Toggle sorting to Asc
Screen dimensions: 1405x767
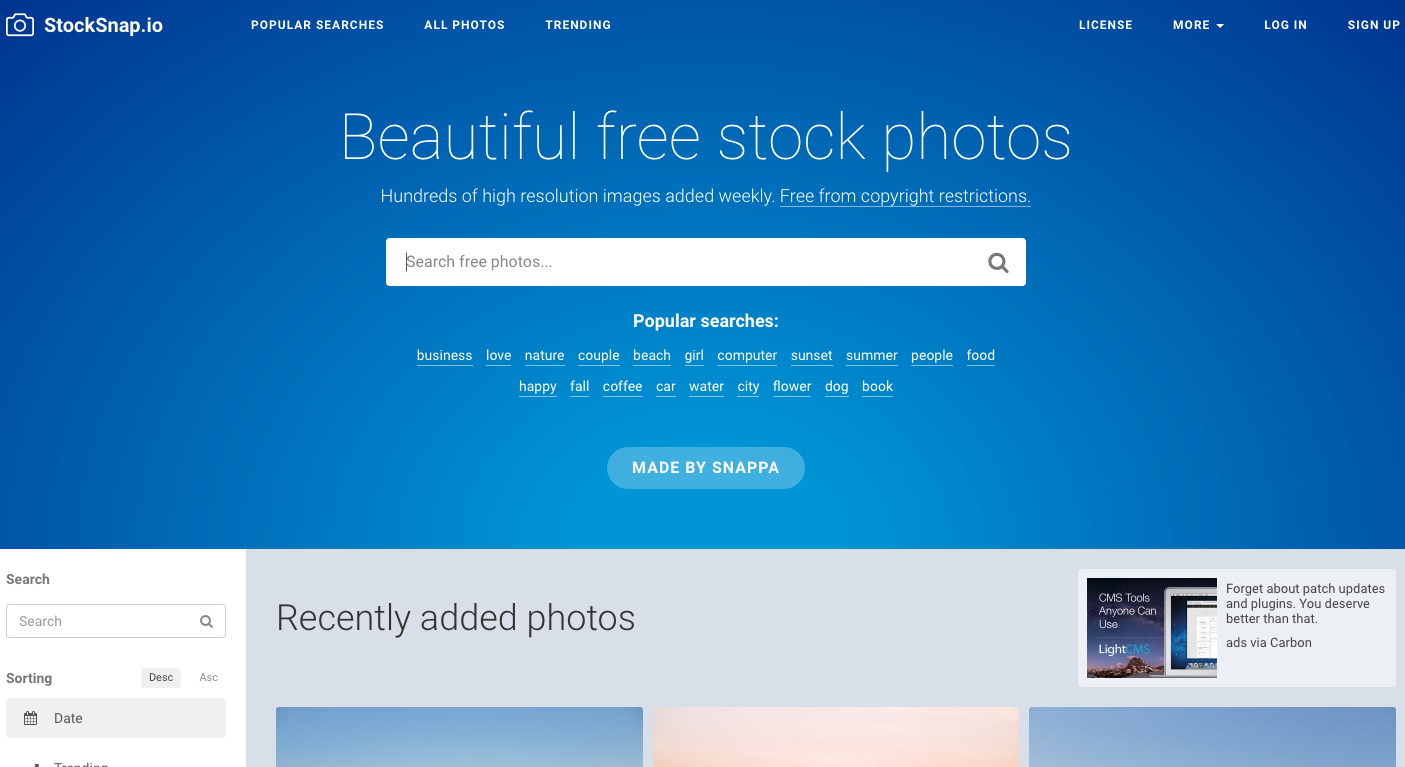pyautogui.click(x=208, y=677)
